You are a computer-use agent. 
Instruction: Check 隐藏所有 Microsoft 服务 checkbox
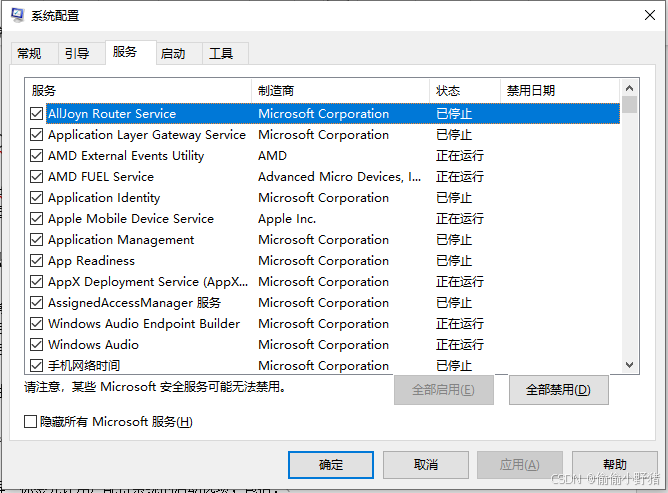(30, 422)
